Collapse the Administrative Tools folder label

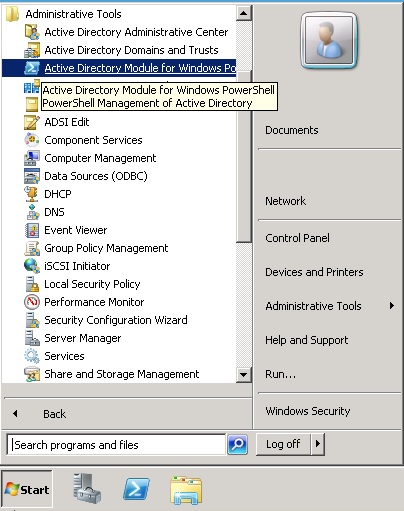pyautogui.click(x=73, y=14)
